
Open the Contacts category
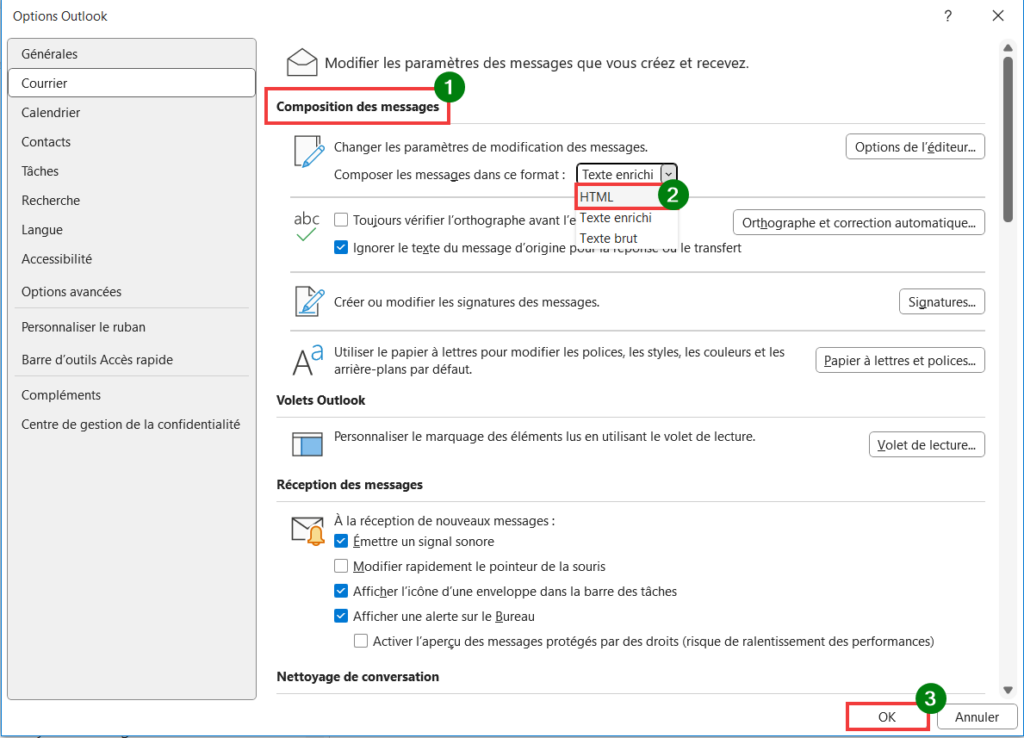[x=132, y=142]
